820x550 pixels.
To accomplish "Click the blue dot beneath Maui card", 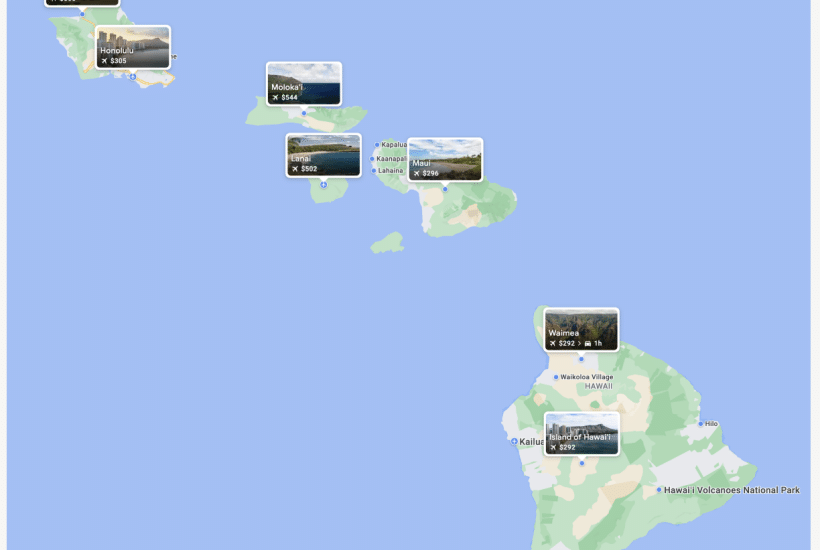I will click(x=445, y=189).
